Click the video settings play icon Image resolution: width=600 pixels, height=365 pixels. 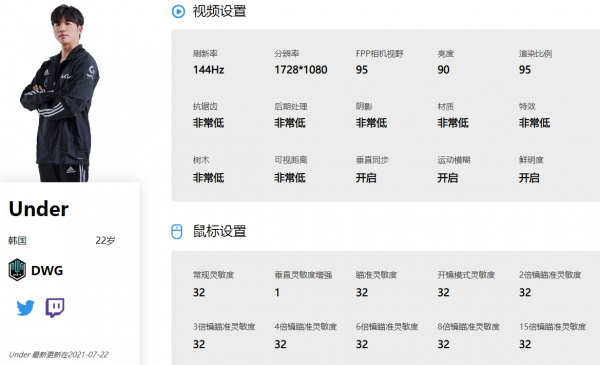click(x=178, y=11)
